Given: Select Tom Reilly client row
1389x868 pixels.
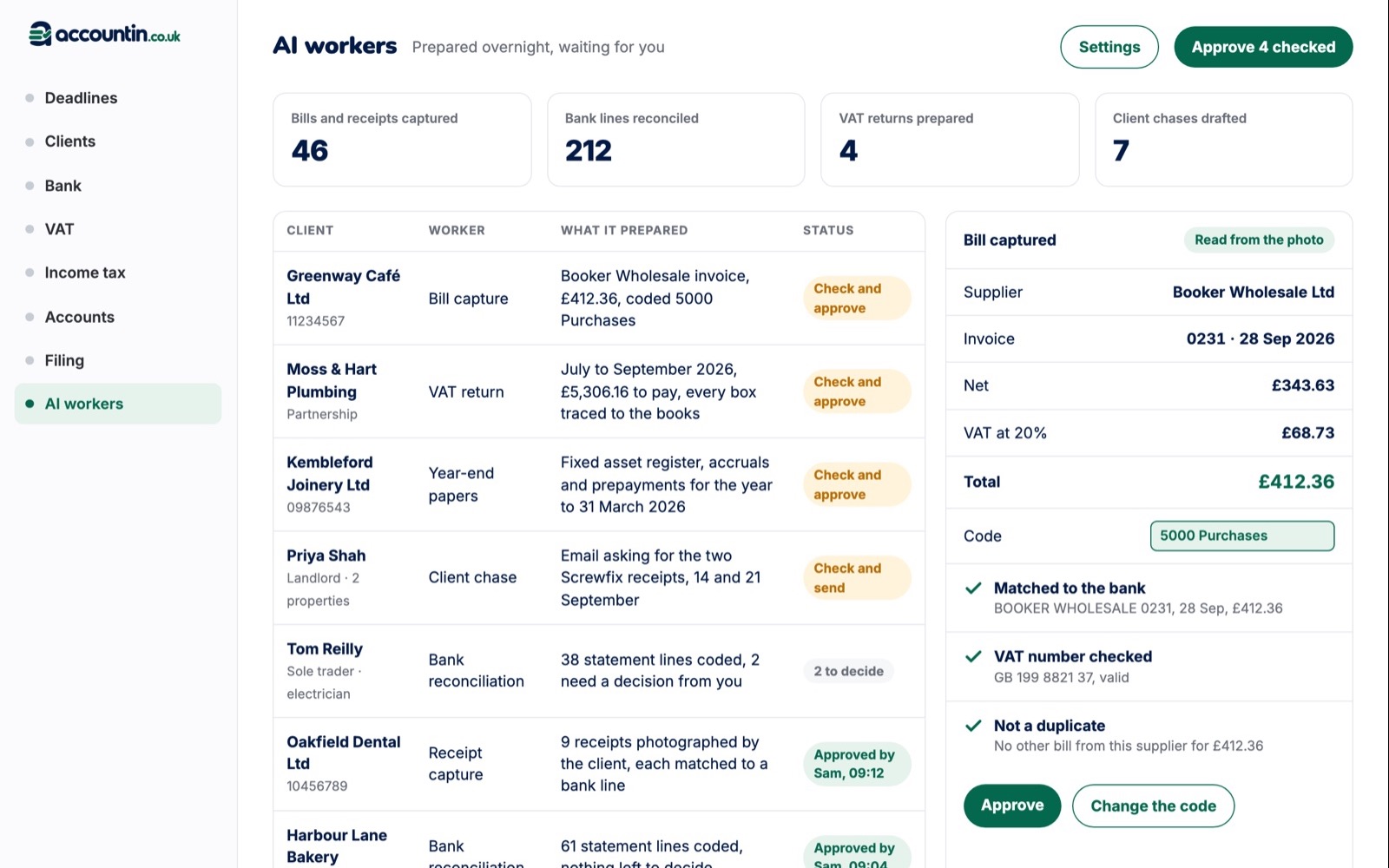Looking at the screenshot, I should point(599,671).
